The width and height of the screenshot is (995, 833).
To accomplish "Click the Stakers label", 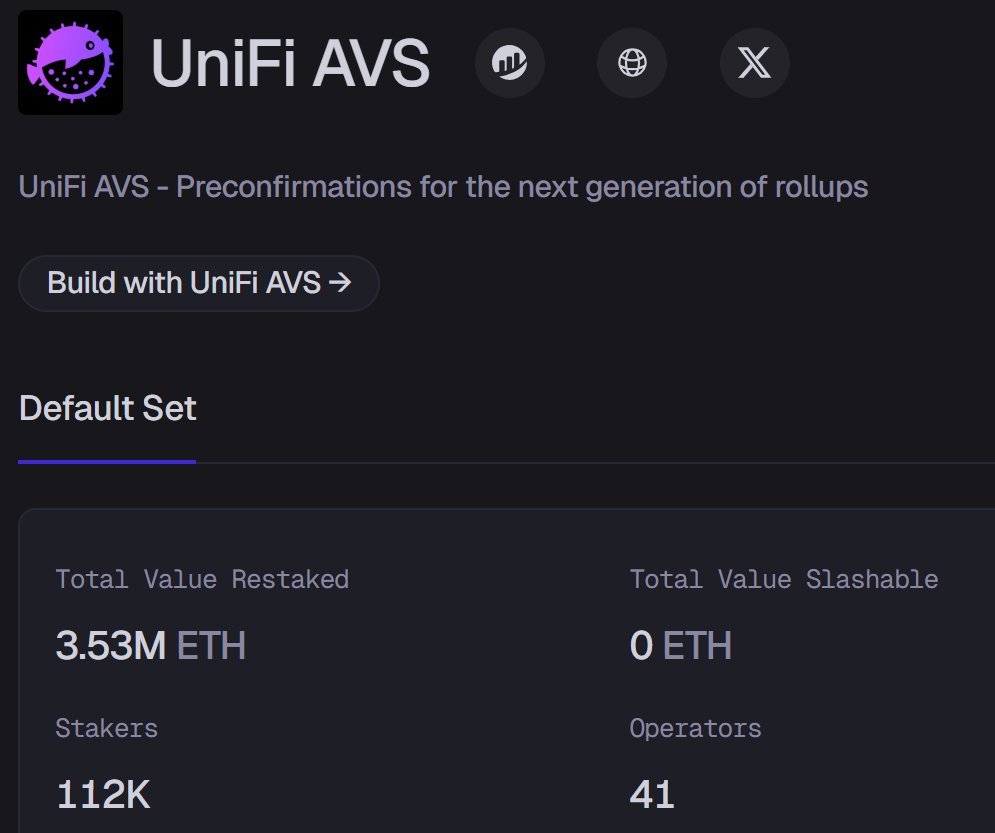I will click(x=106, y=728).
